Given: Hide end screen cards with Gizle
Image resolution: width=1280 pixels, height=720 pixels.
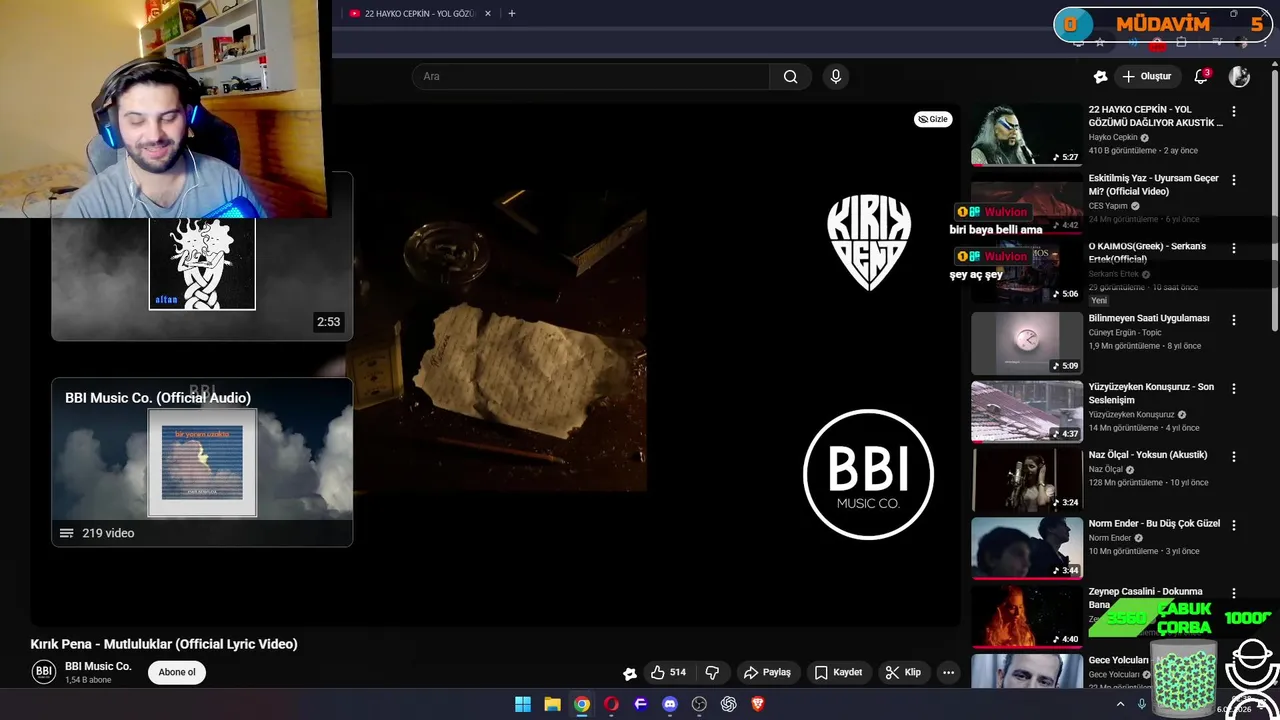Looking at the screenshot, I should tap(933, 119).
